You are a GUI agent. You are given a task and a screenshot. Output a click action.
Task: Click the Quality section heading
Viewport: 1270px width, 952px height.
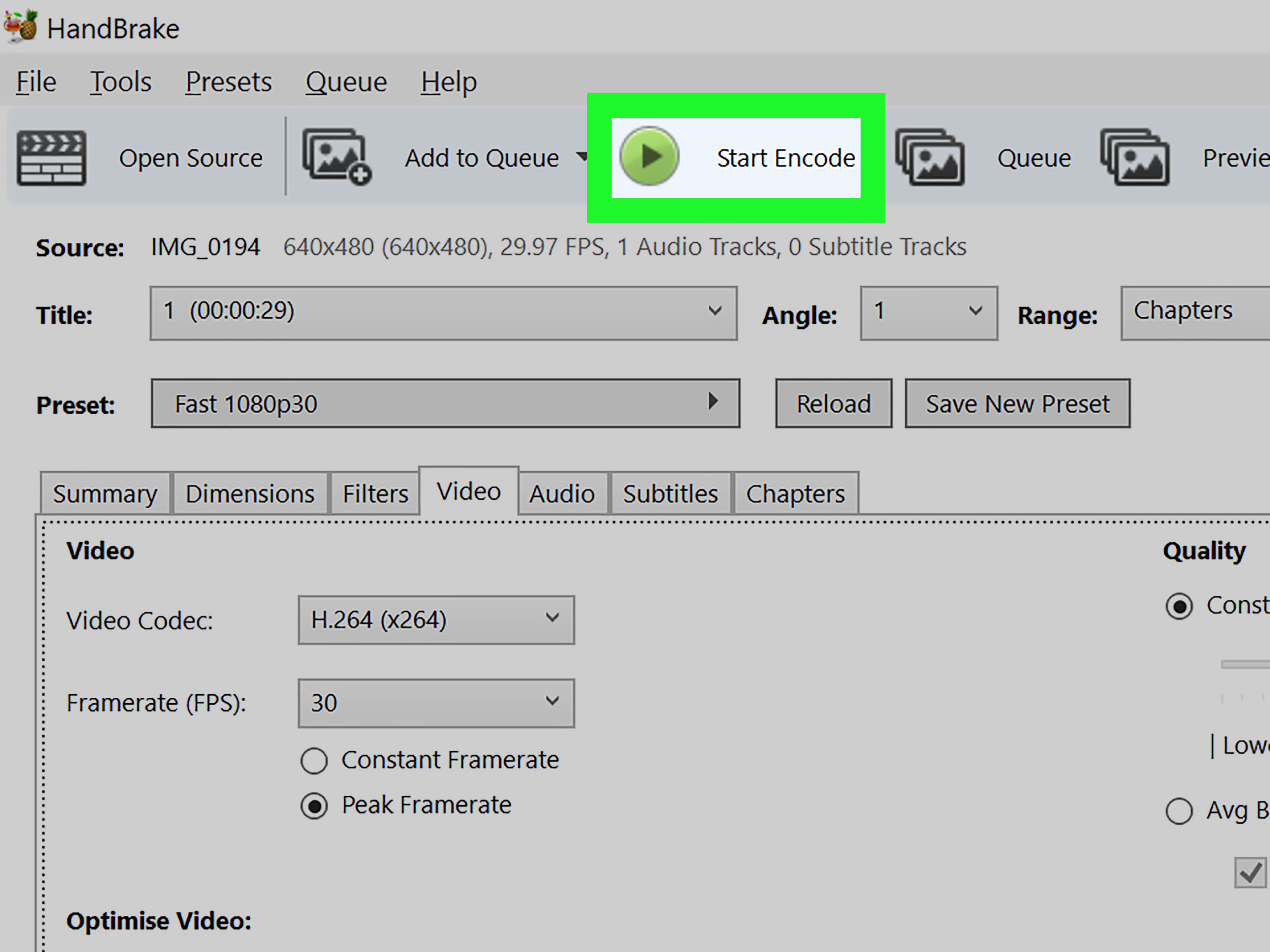click(x=1204, y=551)
